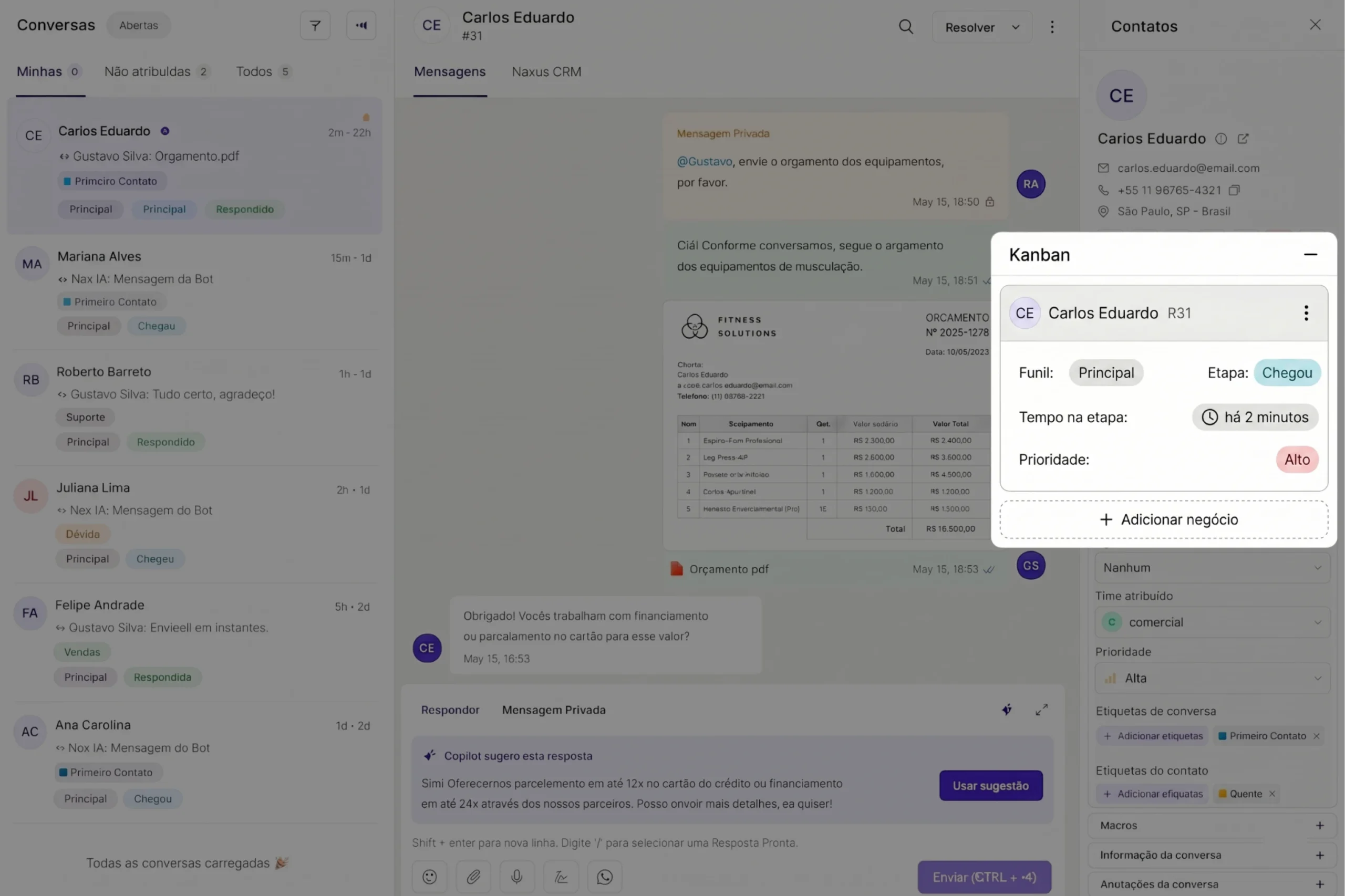Switch to the Não atribuídas tab

(158, 72)
